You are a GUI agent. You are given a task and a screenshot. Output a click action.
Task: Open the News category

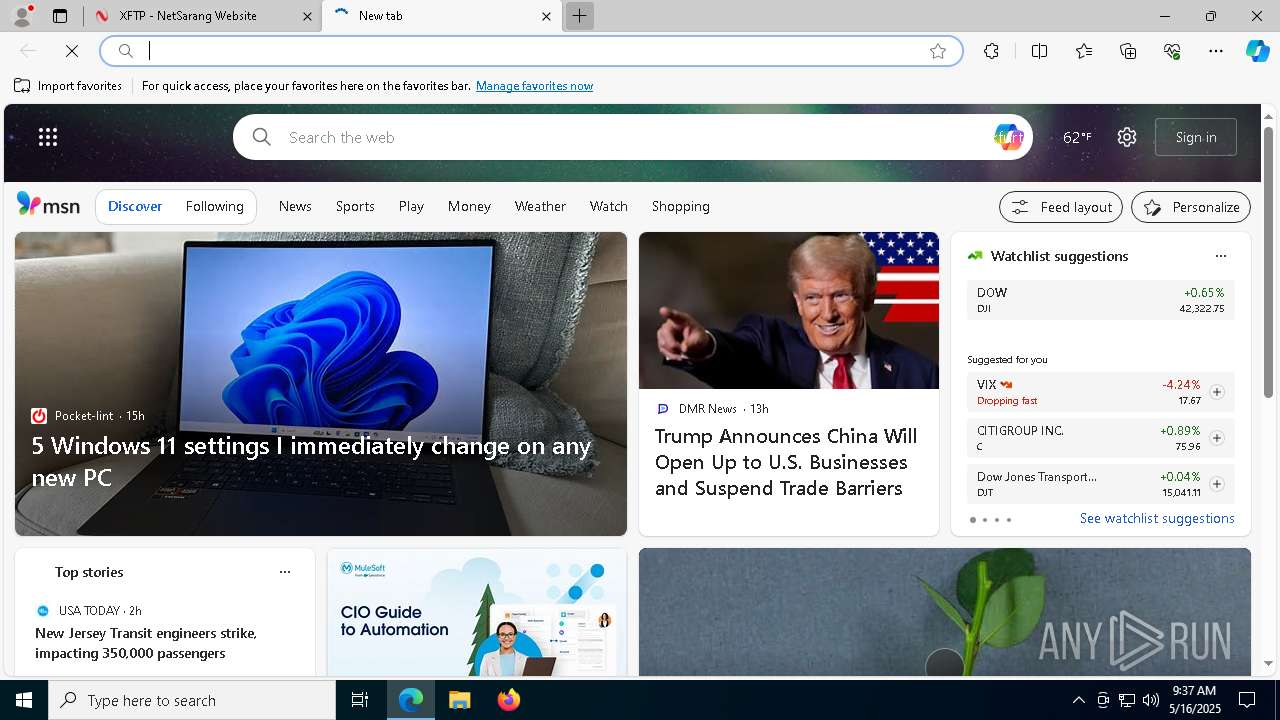coord(295,206)
